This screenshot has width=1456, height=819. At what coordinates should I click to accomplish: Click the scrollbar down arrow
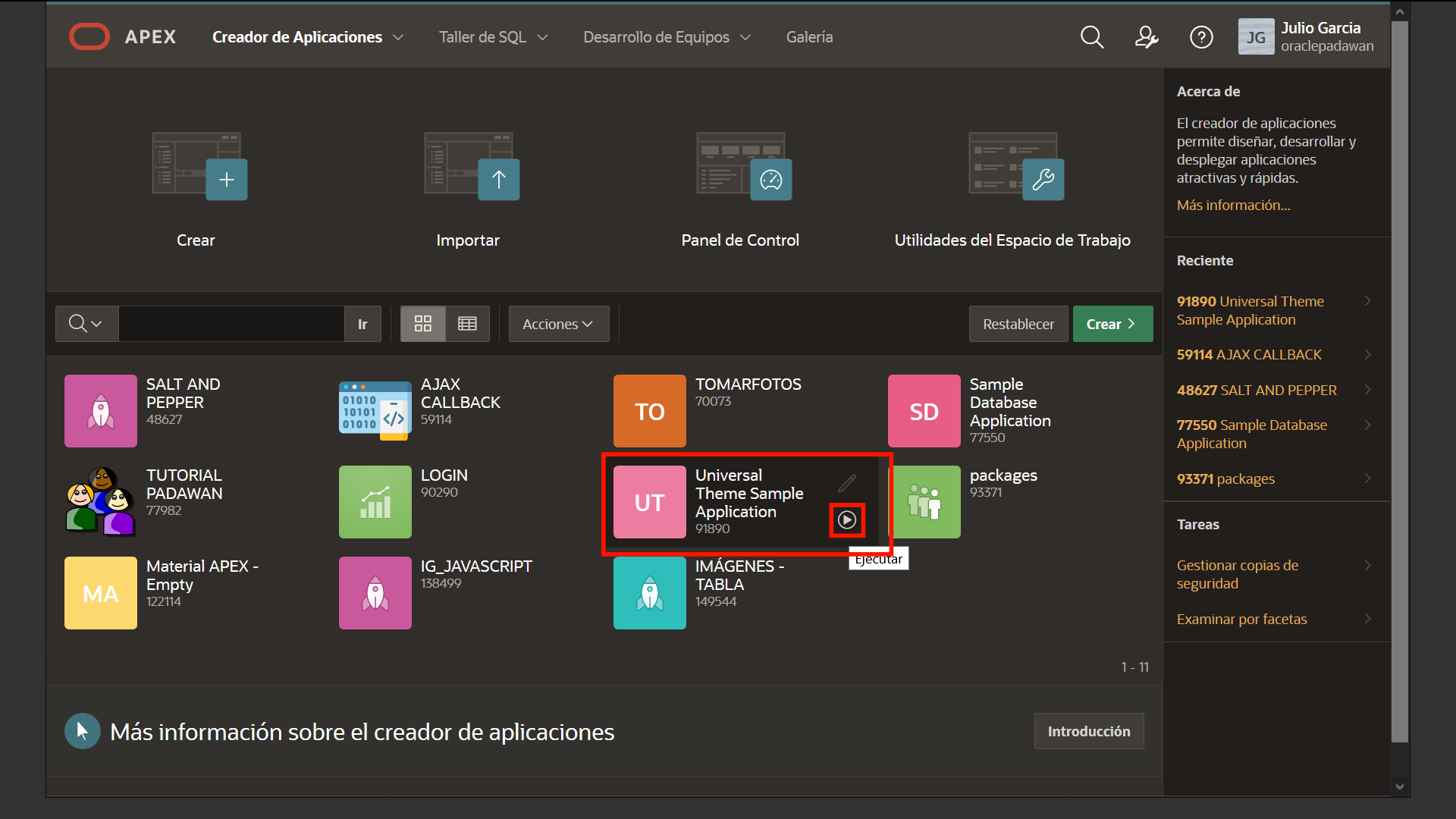pyautogui.click(x=1399, y=786)
